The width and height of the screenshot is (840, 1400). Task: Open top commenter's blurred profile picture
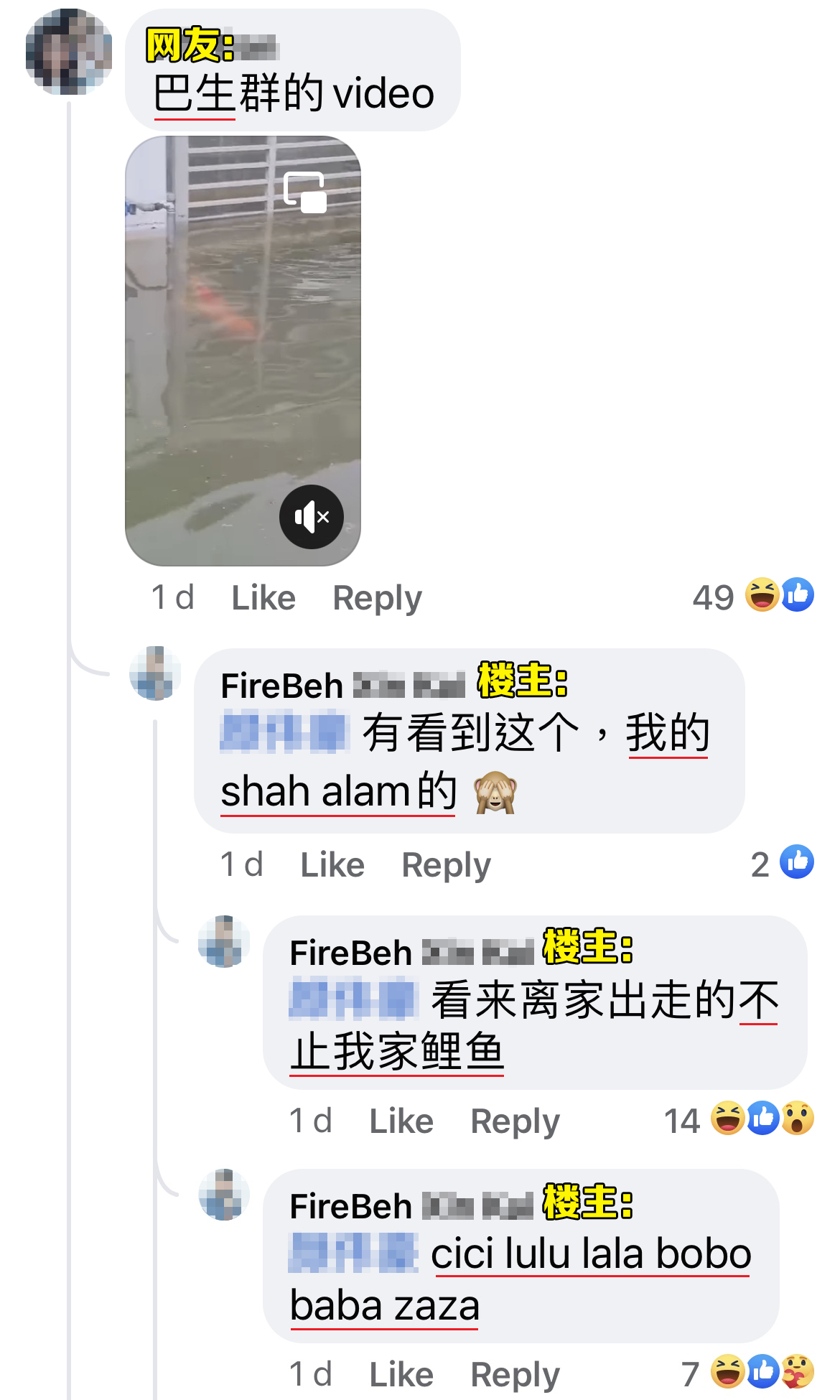click(x=69, y=52)
